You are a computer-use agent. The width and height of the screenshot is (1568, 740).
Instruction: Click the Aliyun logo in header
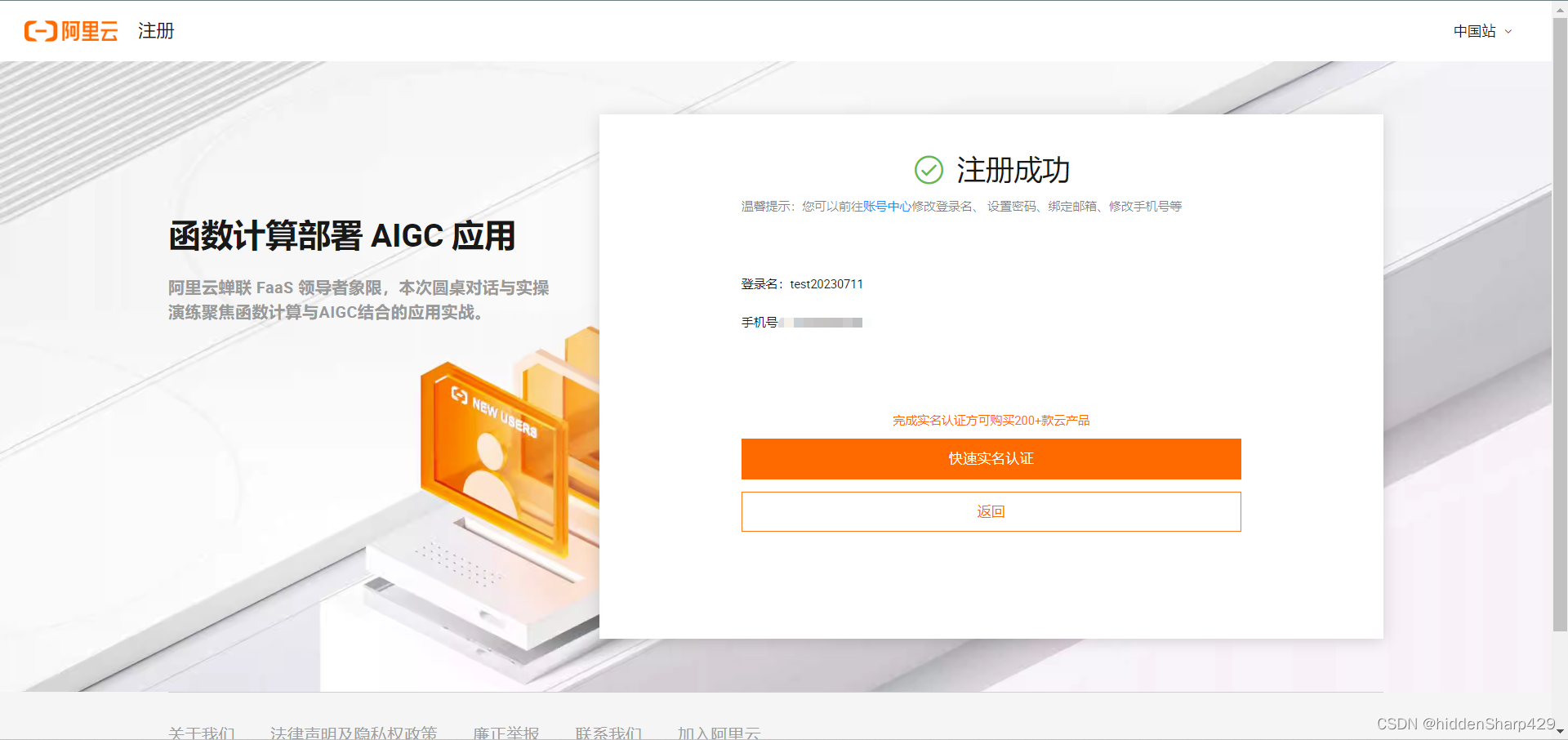(x=71, y=31)
